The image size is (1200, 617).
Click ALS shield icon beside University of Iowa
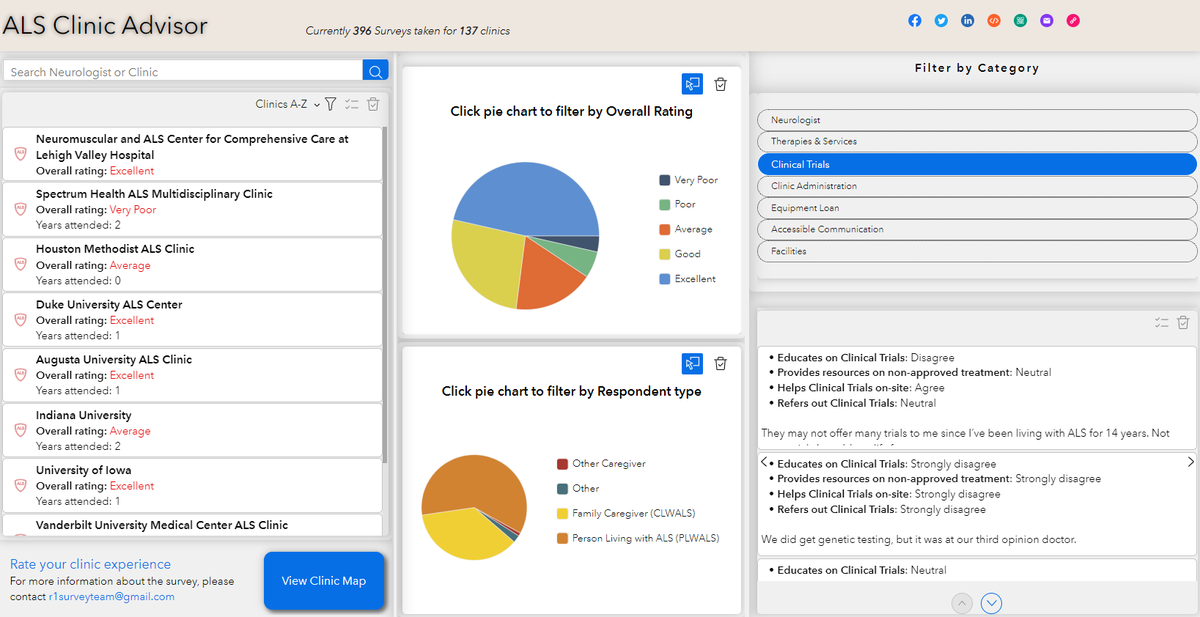coord(20,486)
